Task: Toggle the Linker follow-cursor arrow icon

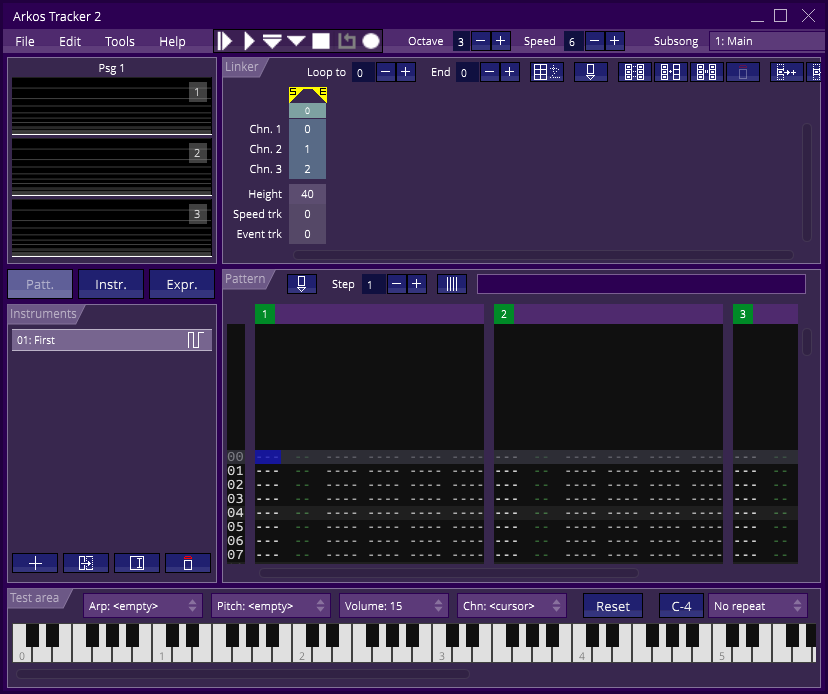Action: click(x=590, y=72)
